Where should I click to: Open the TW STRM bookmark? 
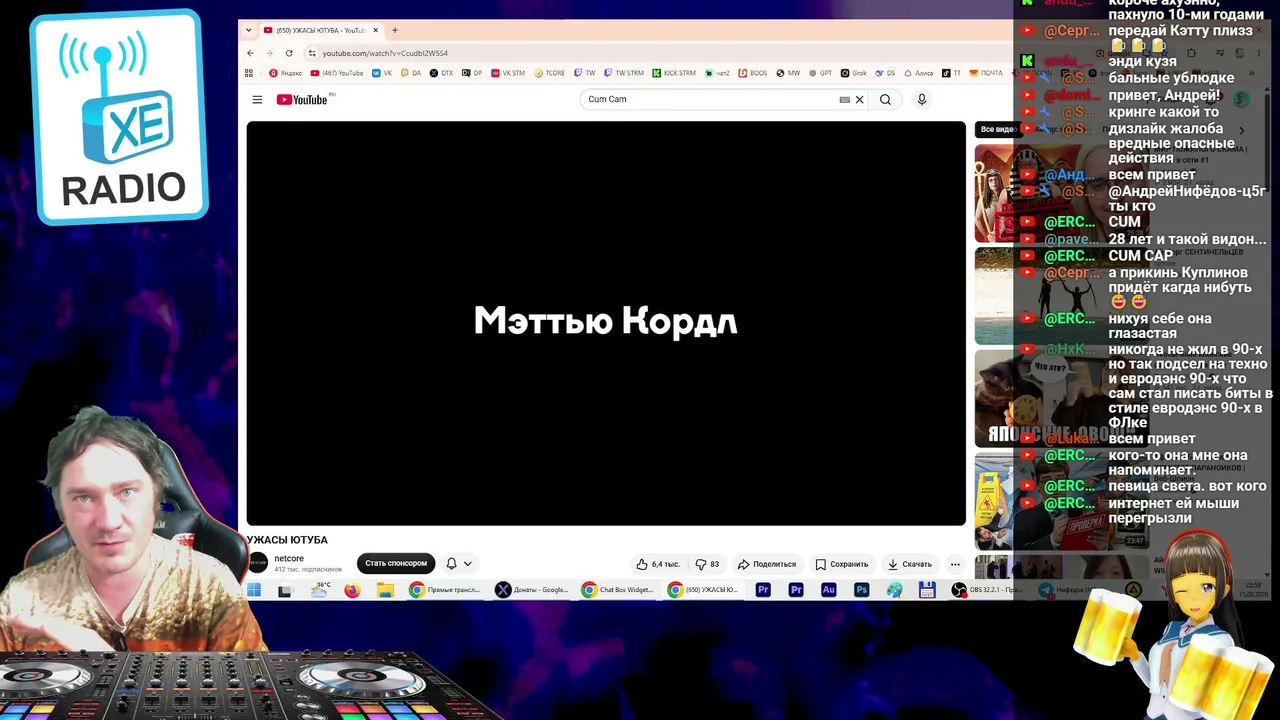(x=625, y=73)
